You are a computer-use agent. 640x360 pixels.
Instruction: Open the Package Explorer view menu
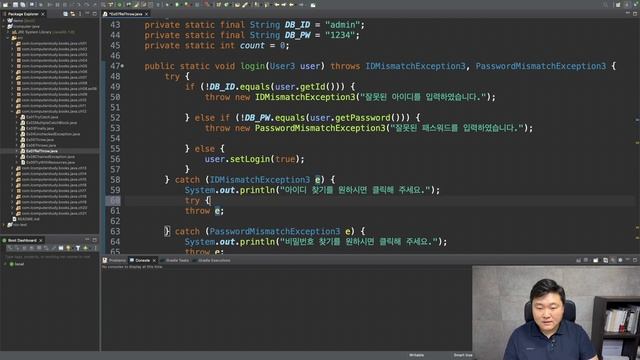pos(80,14)
